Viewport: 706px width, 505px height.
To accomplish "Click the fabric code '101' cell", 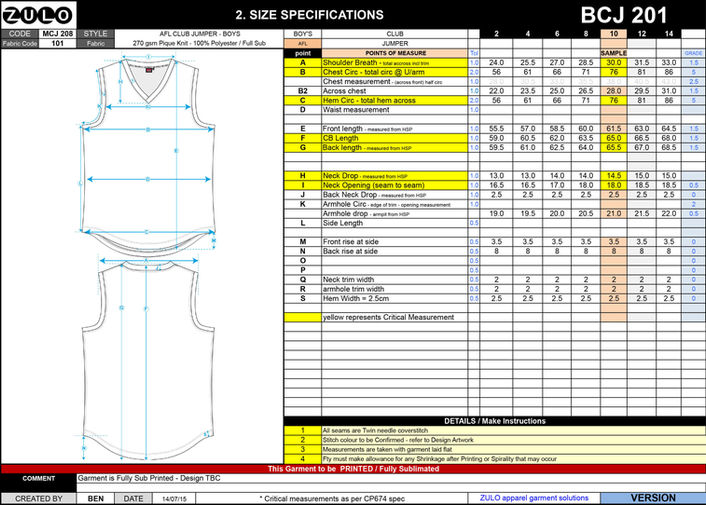I will (x=57, y=44).
